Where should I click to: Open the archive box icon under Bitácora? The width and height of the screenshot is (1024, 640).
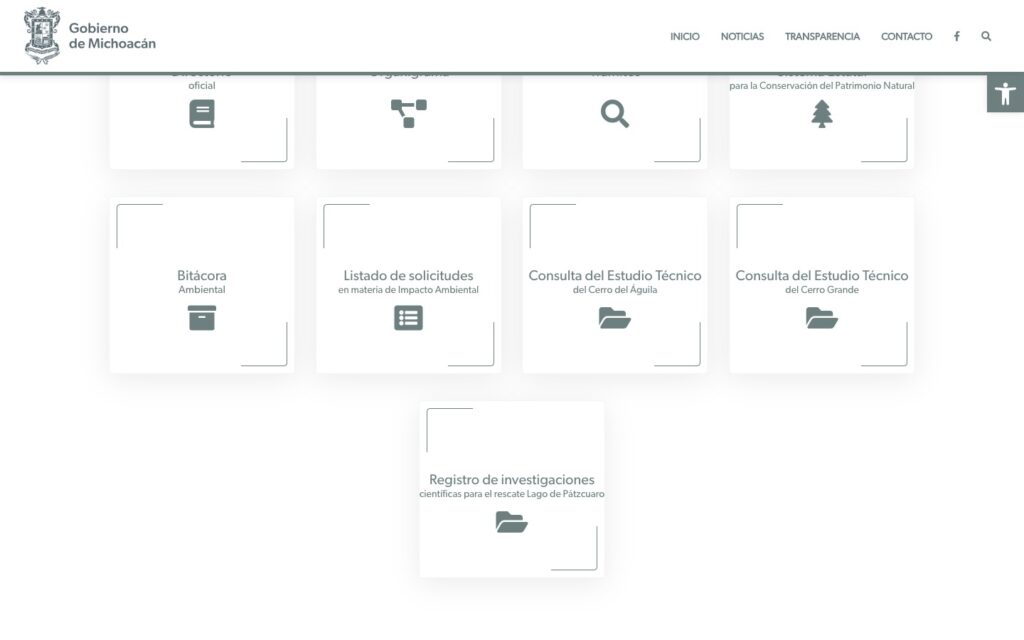tap(202, 318)
